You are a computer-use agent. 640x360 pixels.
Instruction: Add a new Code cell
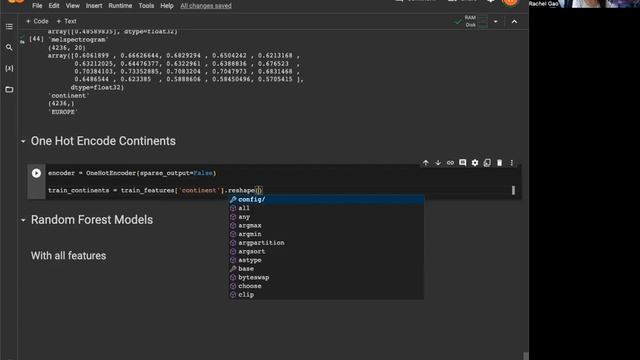[37, 21]
